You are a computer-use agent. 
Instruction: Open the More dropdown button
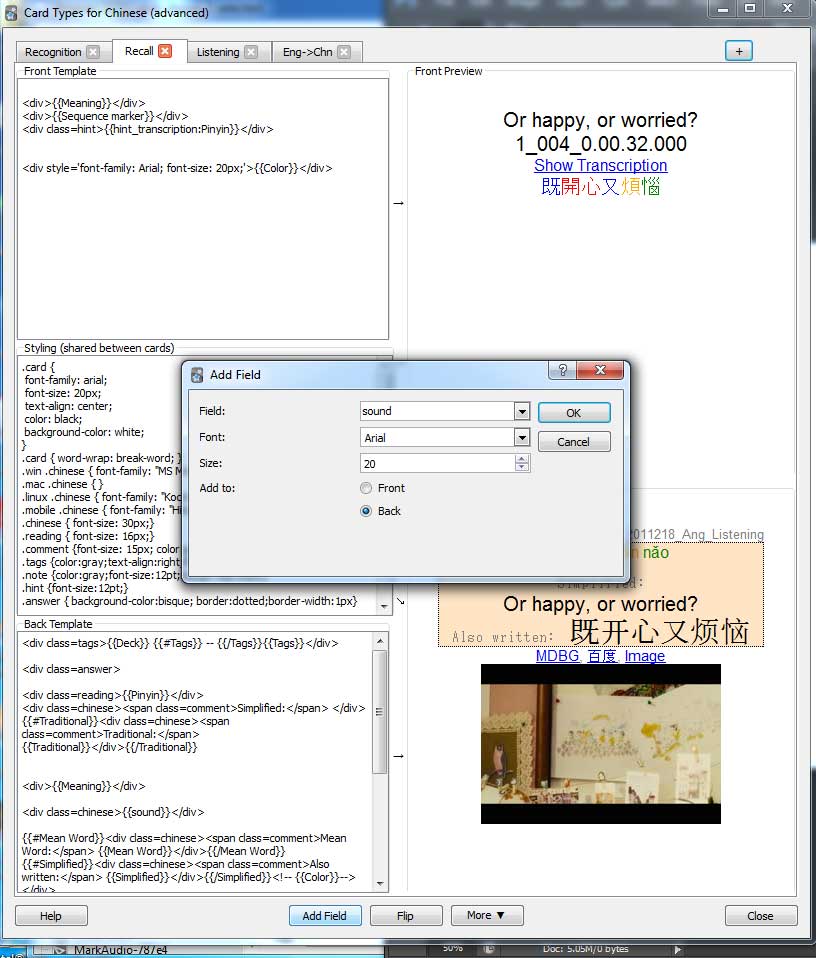click(486, 915)
